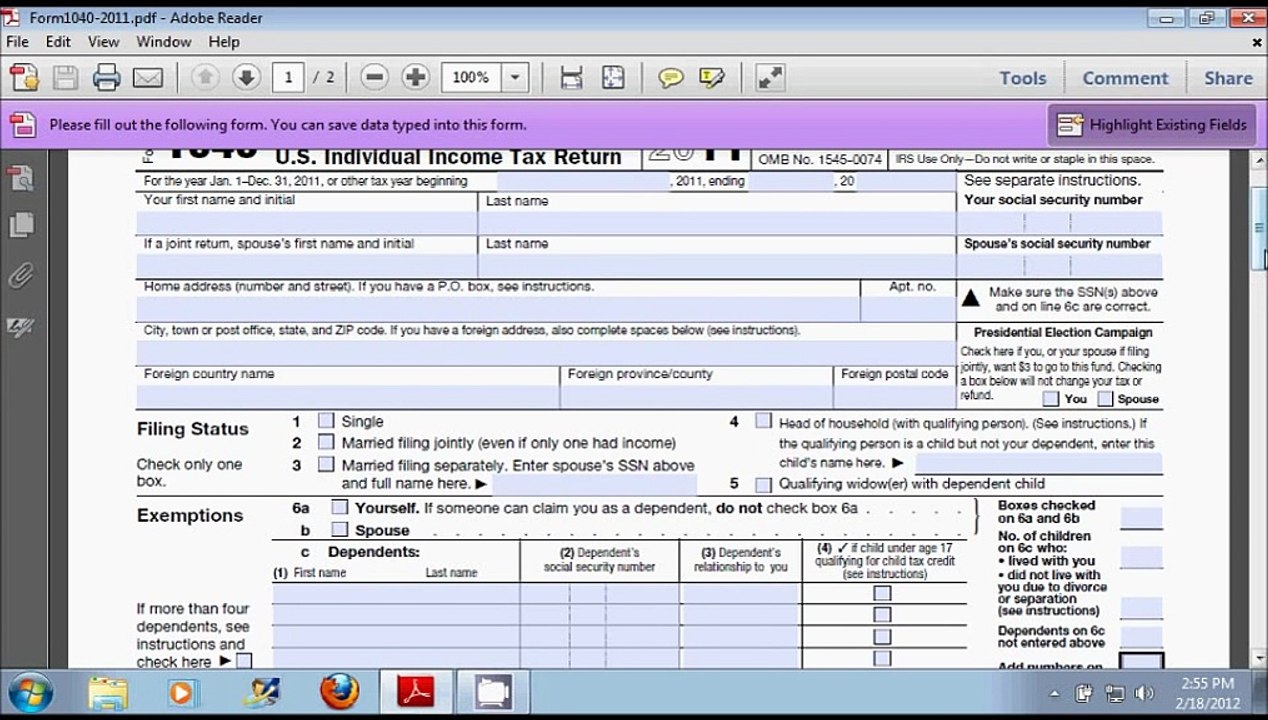Click the Save file icon
Screen dimensions: 1268x720
tap(65, 77)
